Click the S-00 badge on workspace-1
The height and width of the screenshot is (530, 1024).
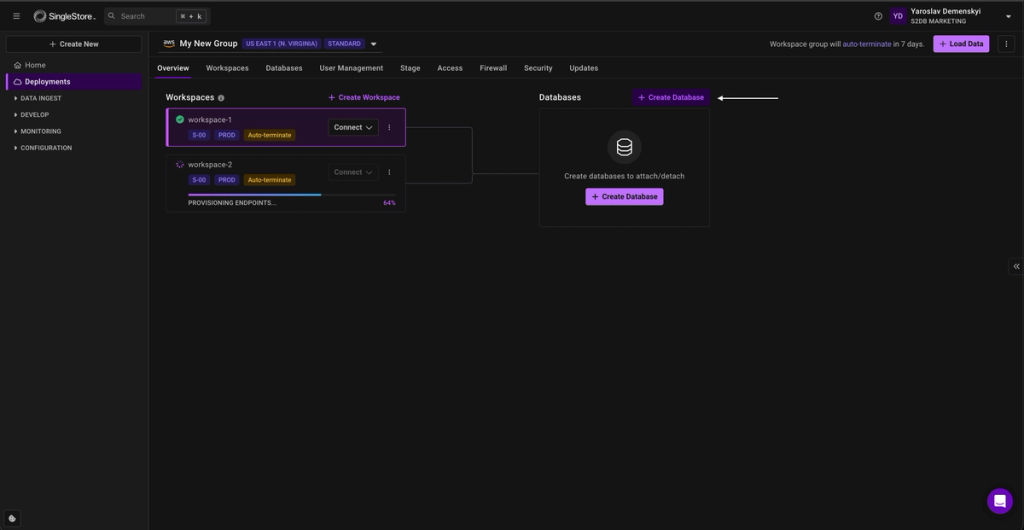coord(199,135)
